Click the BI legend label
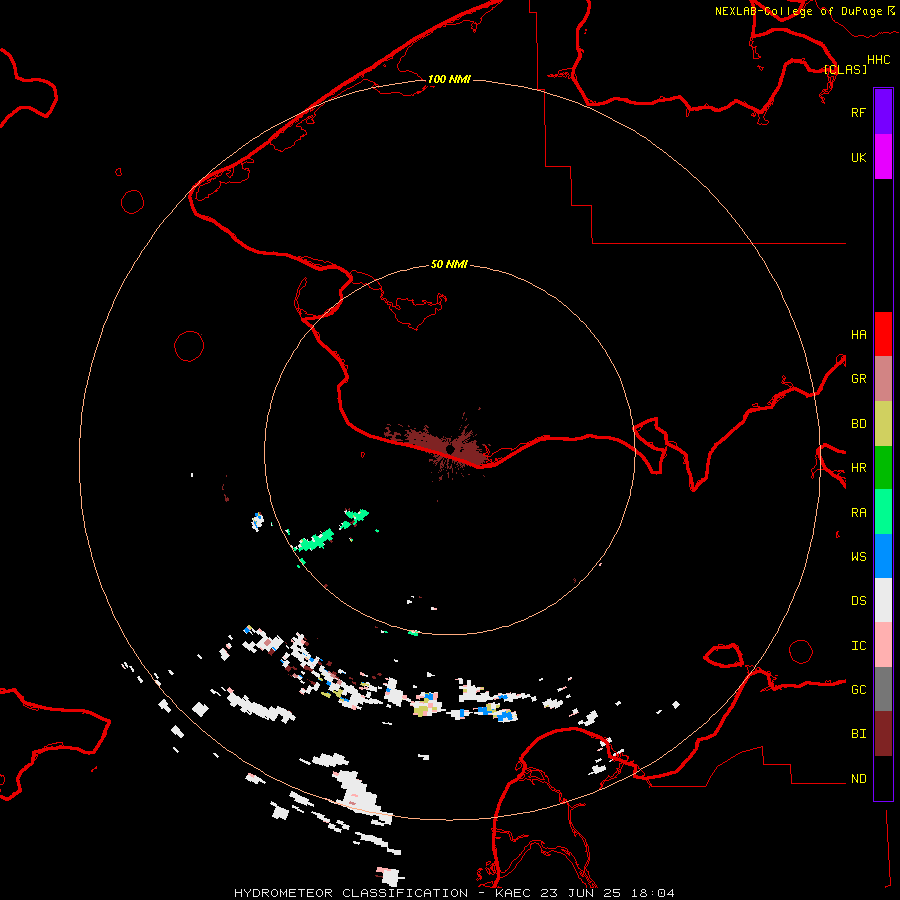This screenshot has width=900, height=900. [858, 734]
